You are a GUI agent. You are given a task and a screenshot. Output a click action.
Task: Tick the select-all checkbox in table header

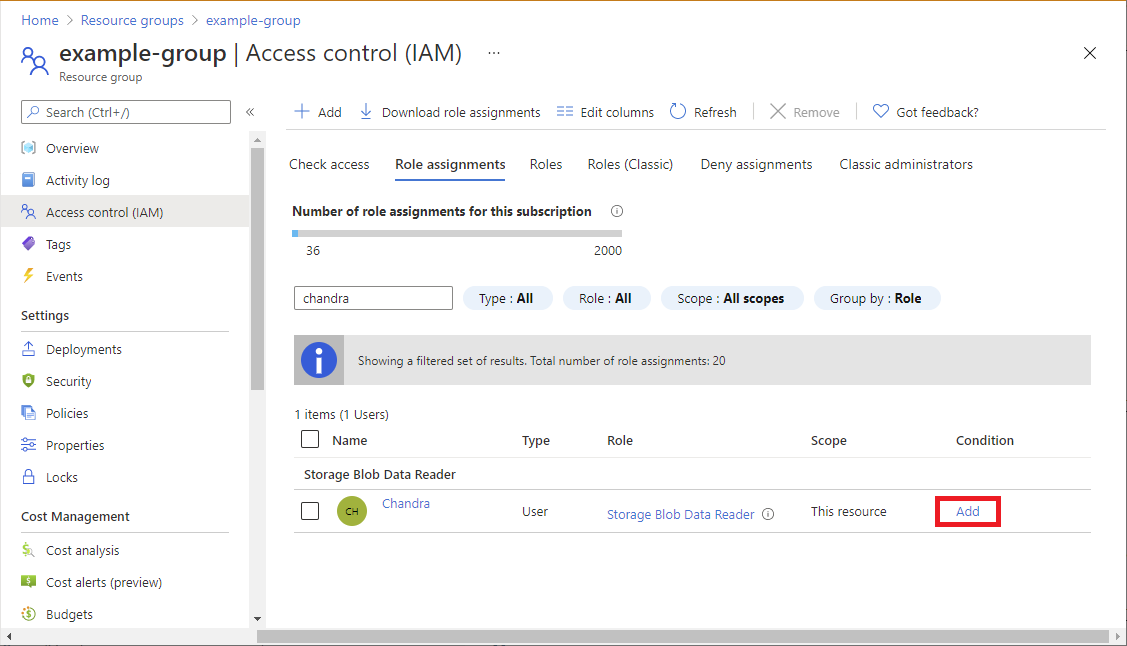pyautogui.click(x=310, y=439)
